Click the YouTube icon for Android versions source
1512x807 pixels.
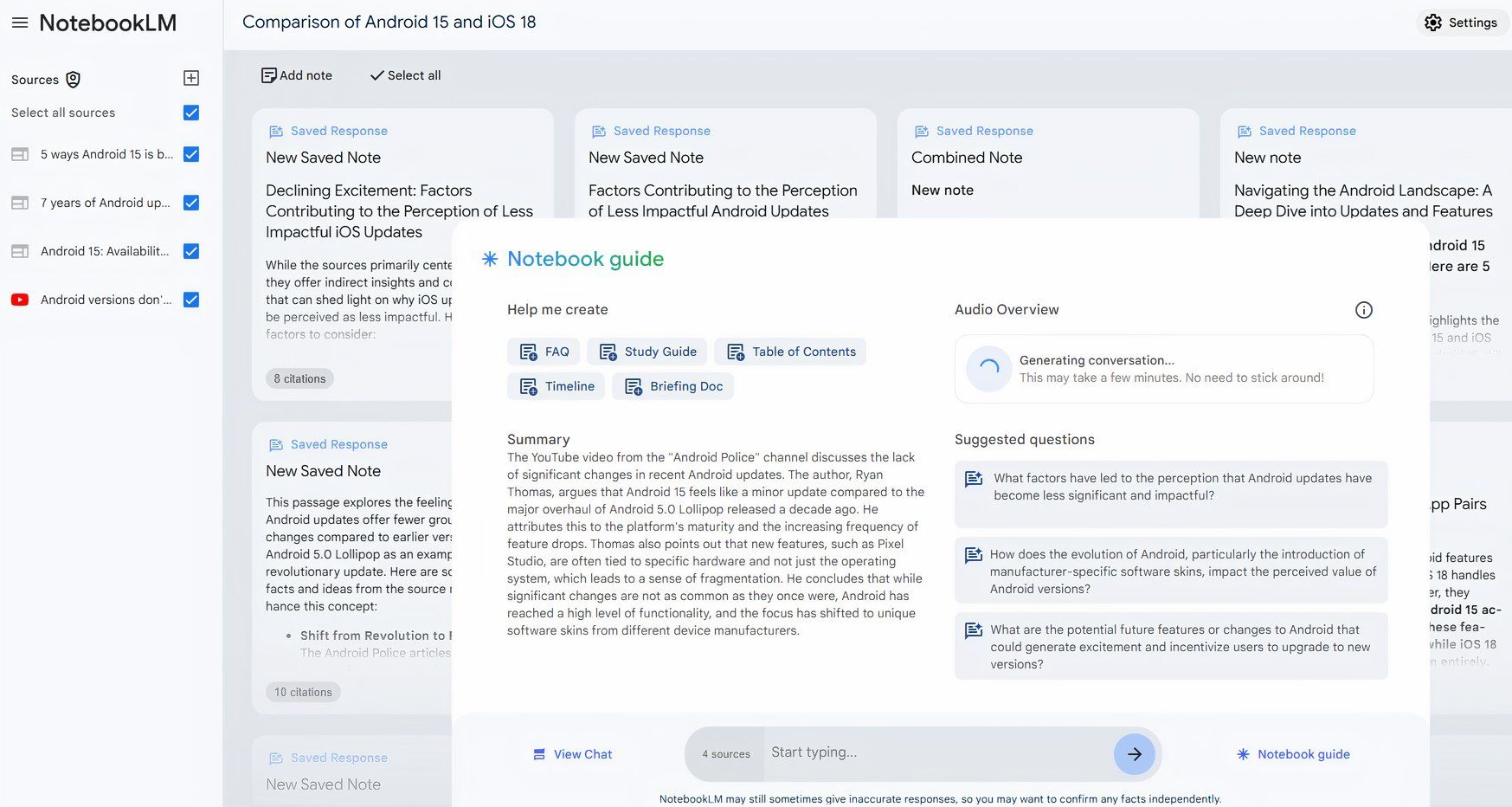pos(20,300)
